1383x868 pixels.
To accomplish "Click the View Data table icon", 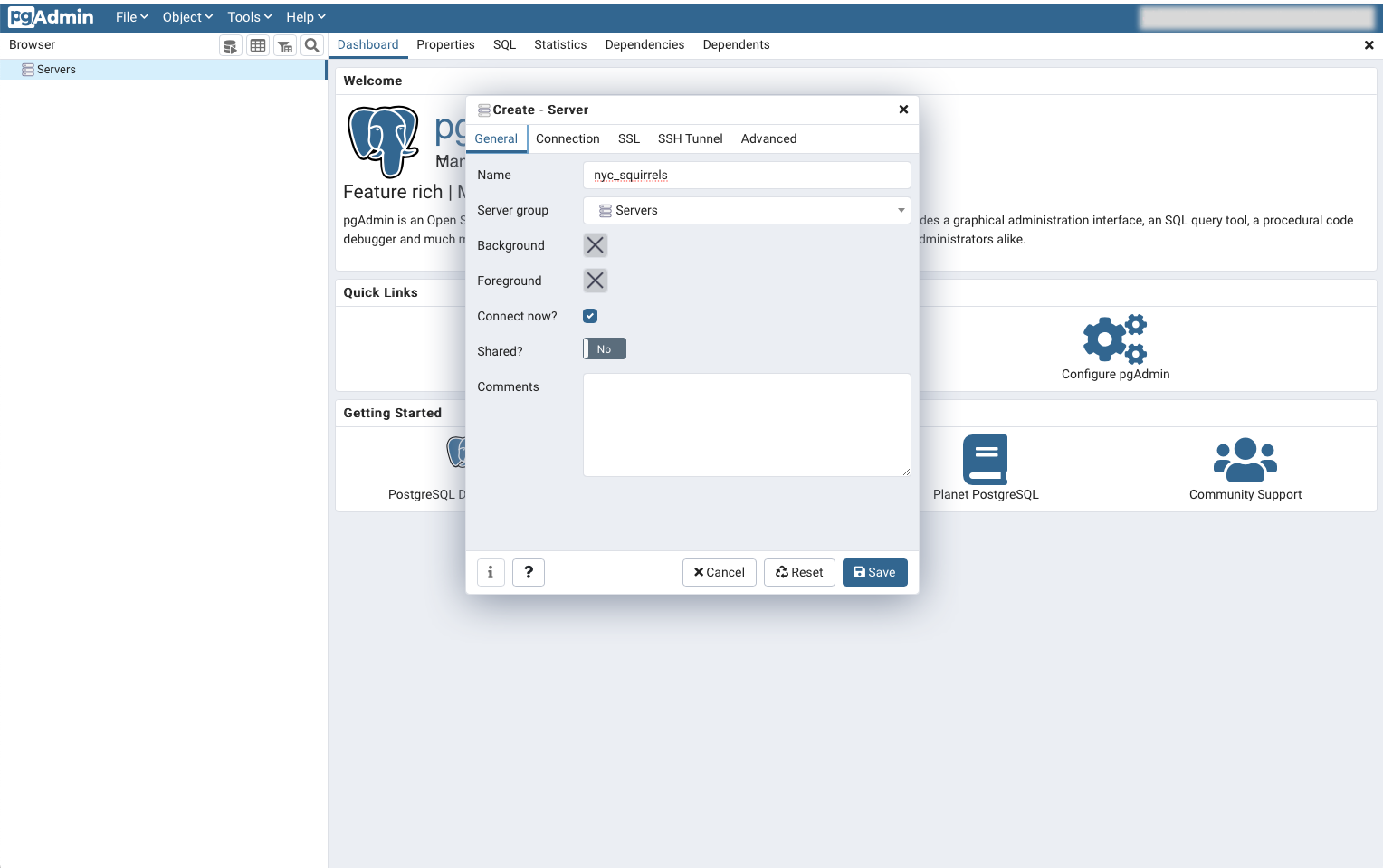I will point(258,45).
